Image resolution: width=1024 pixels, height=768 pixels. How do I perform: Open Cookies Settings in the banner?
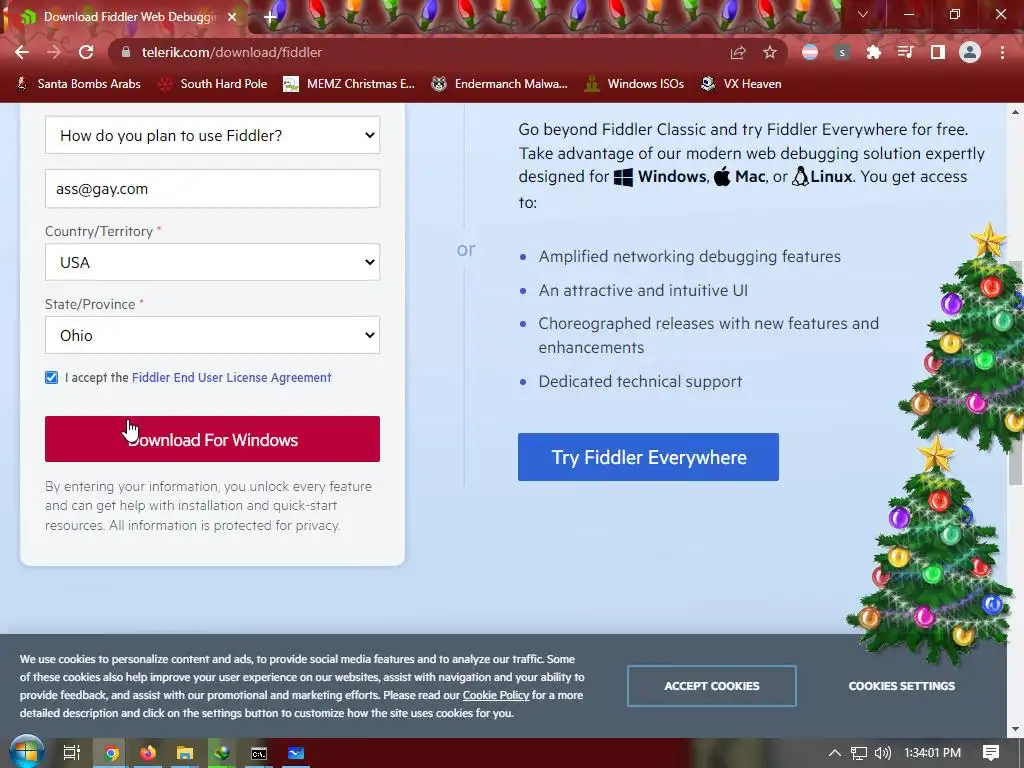coord(901,686)
